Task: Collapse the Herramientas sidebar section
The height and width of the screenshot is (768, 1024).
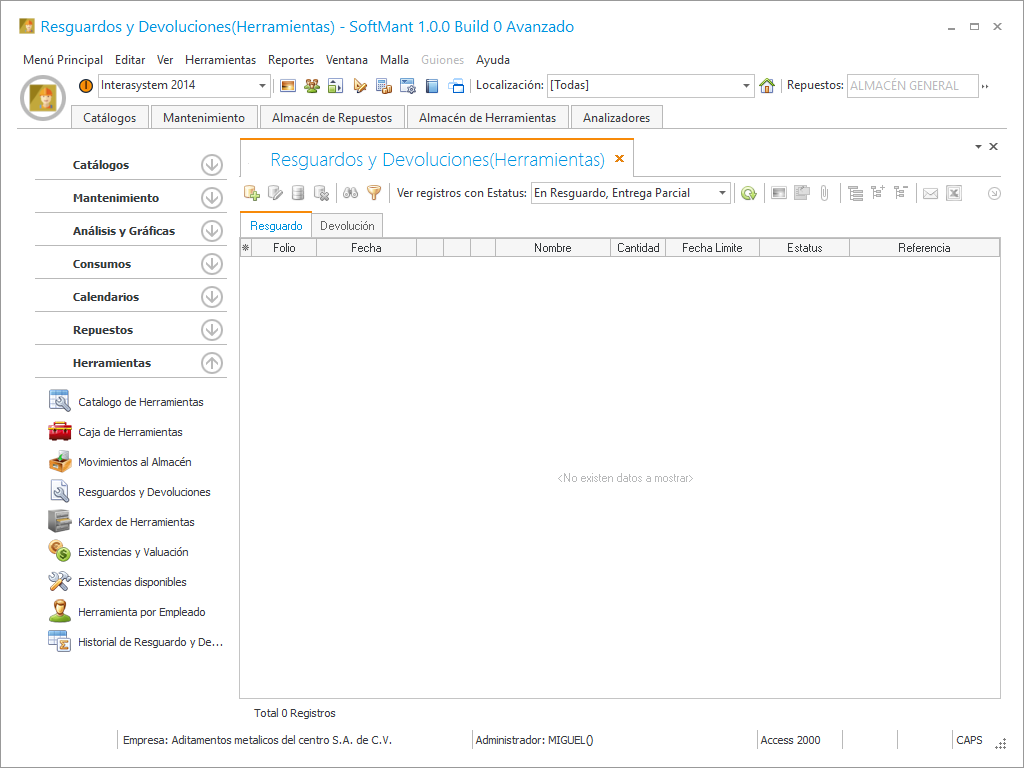Action: pos(211,363)
